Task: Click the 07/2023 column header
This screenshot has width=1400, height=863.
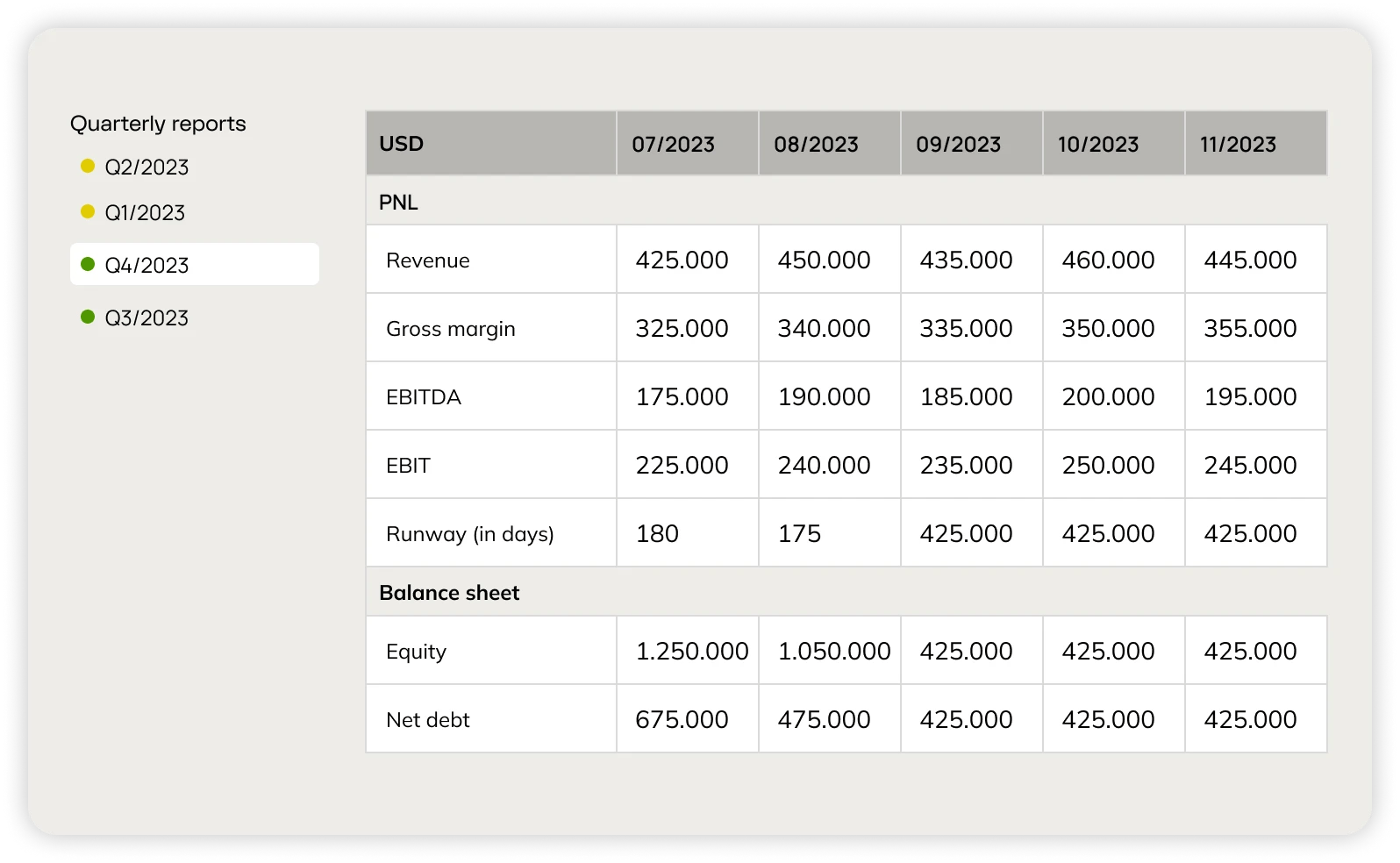Action: pyautogui.click(x=673, y=145)
